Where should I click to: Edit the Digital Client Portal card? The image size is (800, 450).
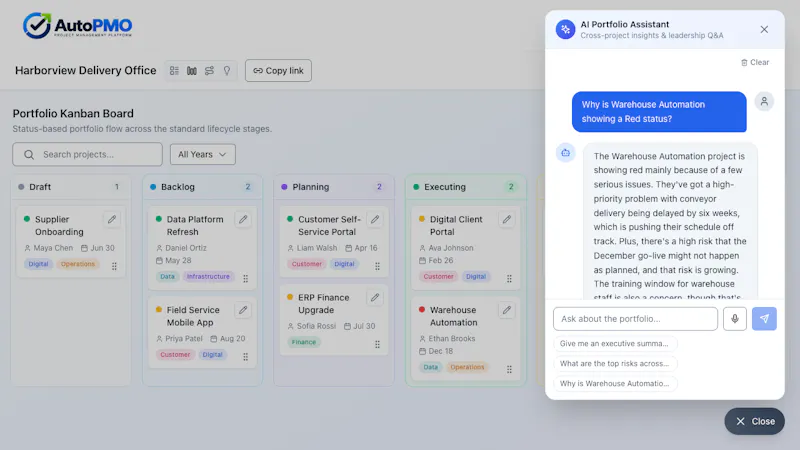pos(507,219)
